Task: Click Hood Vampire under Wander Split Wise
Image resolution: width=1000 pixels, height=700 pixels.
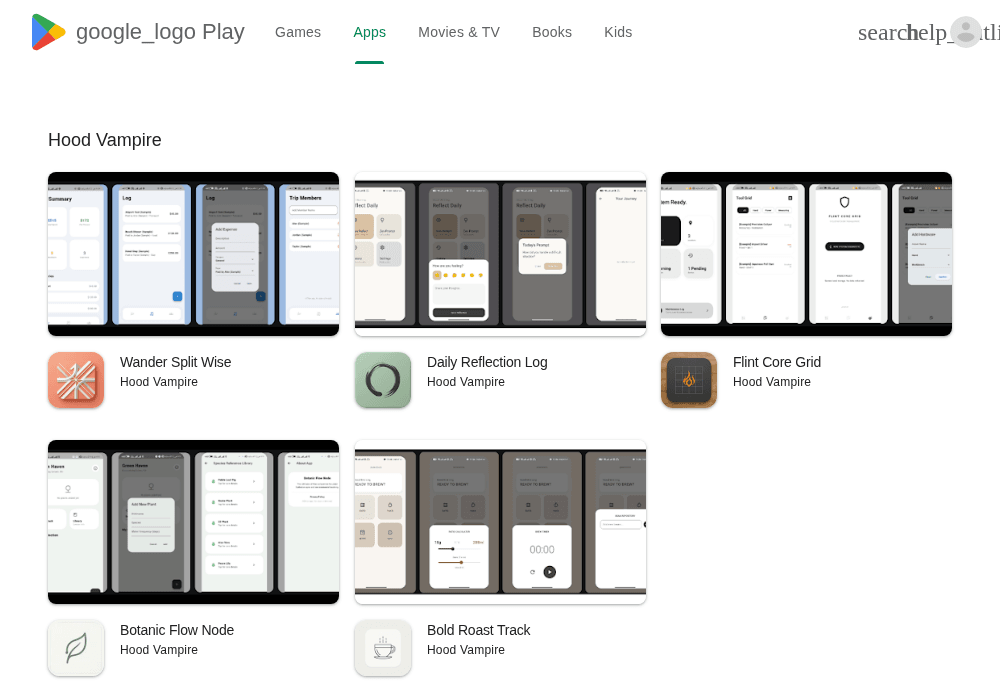Action: click(159, 382)
